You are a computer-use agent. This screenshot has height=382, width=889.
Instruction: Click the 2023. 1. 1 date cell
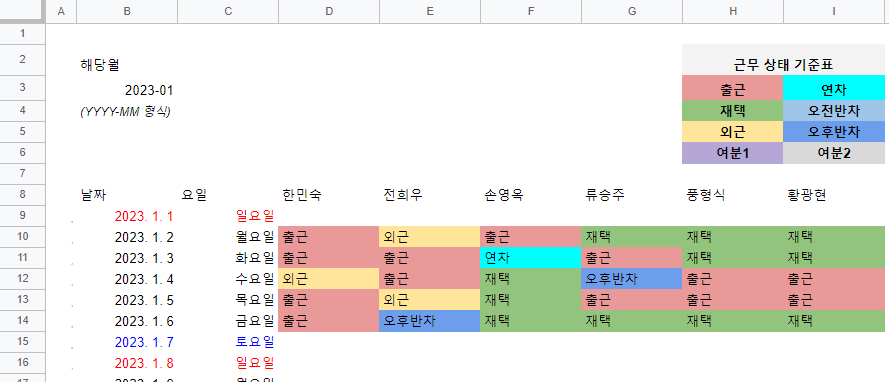[127, 216]
